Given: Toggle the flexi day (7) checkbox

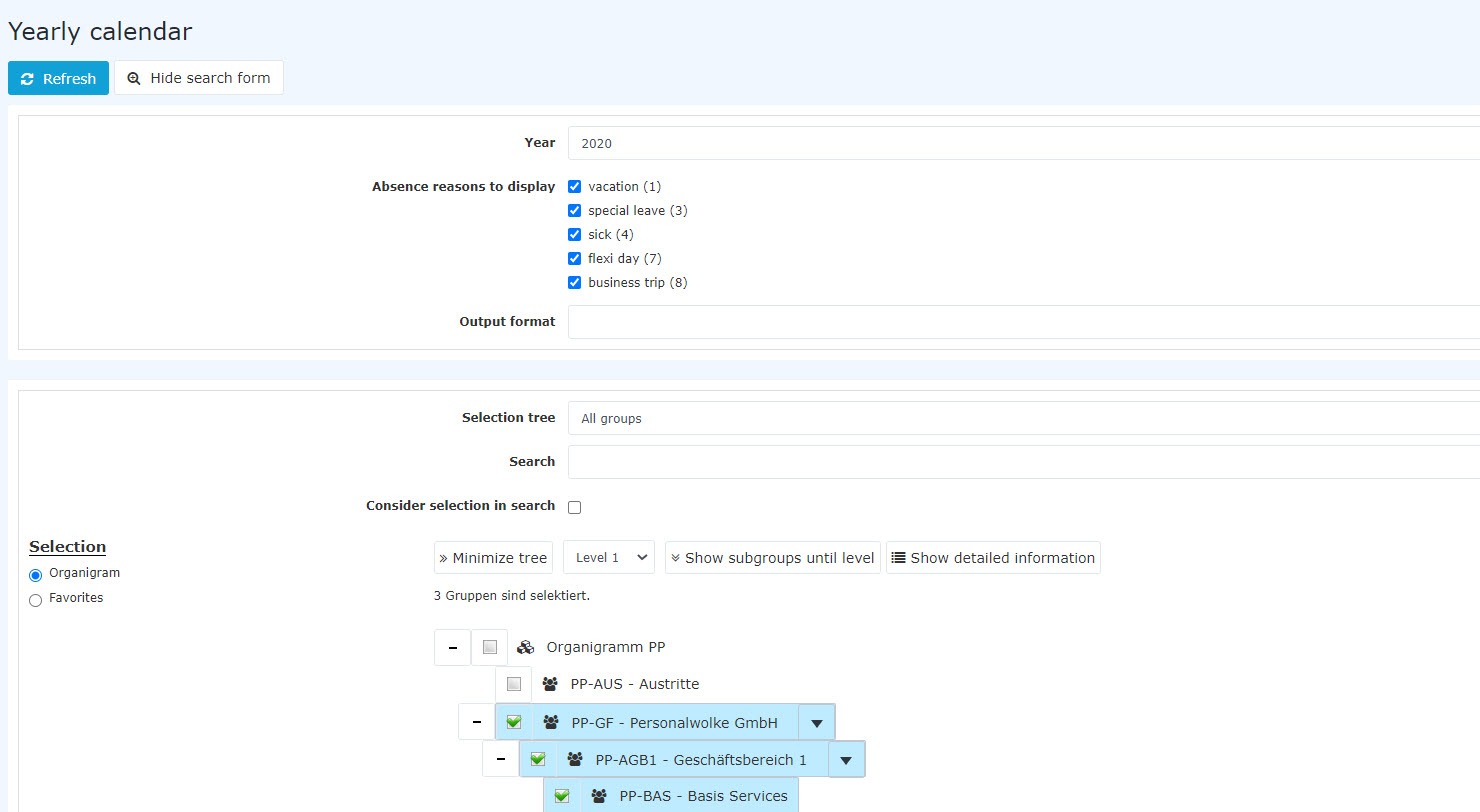Looking at the screenshot, I should tap(575, 259).
